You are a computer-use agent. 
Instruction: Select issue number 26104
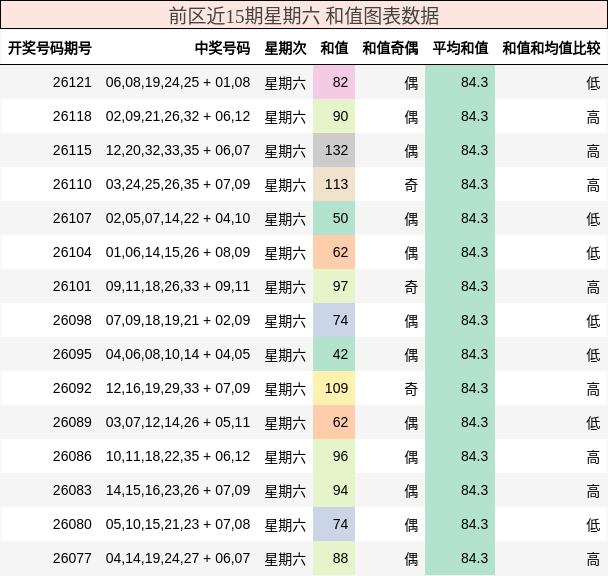coord(72,253)
